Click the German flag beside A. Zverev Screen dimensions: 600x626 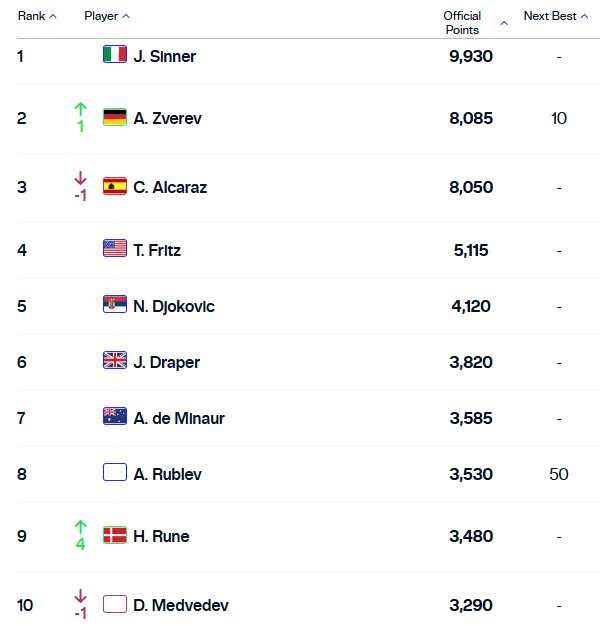pos(114,118)
